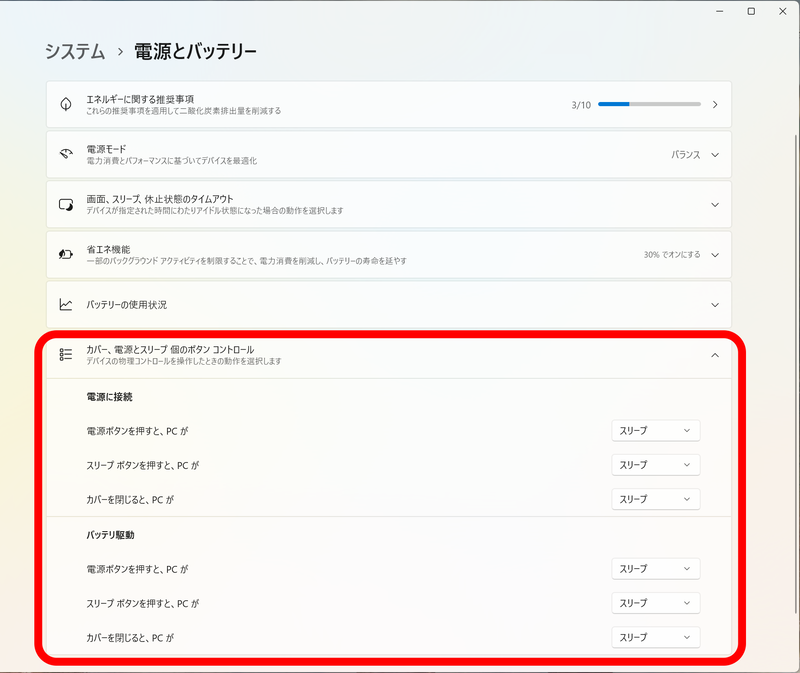Expand 画面、スリープ、休止状態のタイムアウト section
Image resolution: width=800 pixels, height=673 pixels.
point(714,205)
